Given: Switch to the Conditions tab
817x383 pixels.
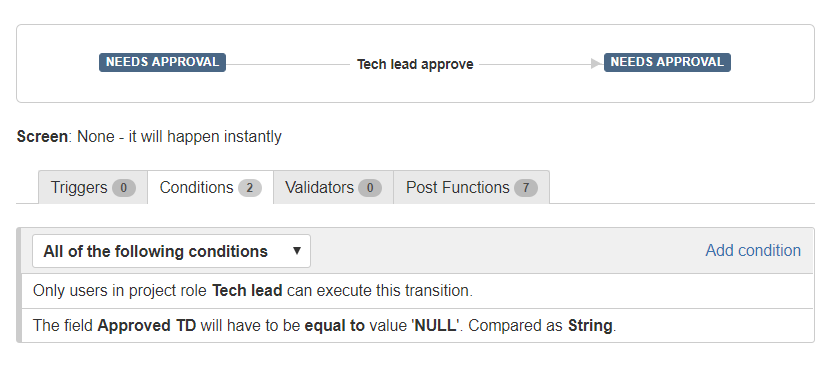Looking at the screenshot, I should (x=211, y=187).
